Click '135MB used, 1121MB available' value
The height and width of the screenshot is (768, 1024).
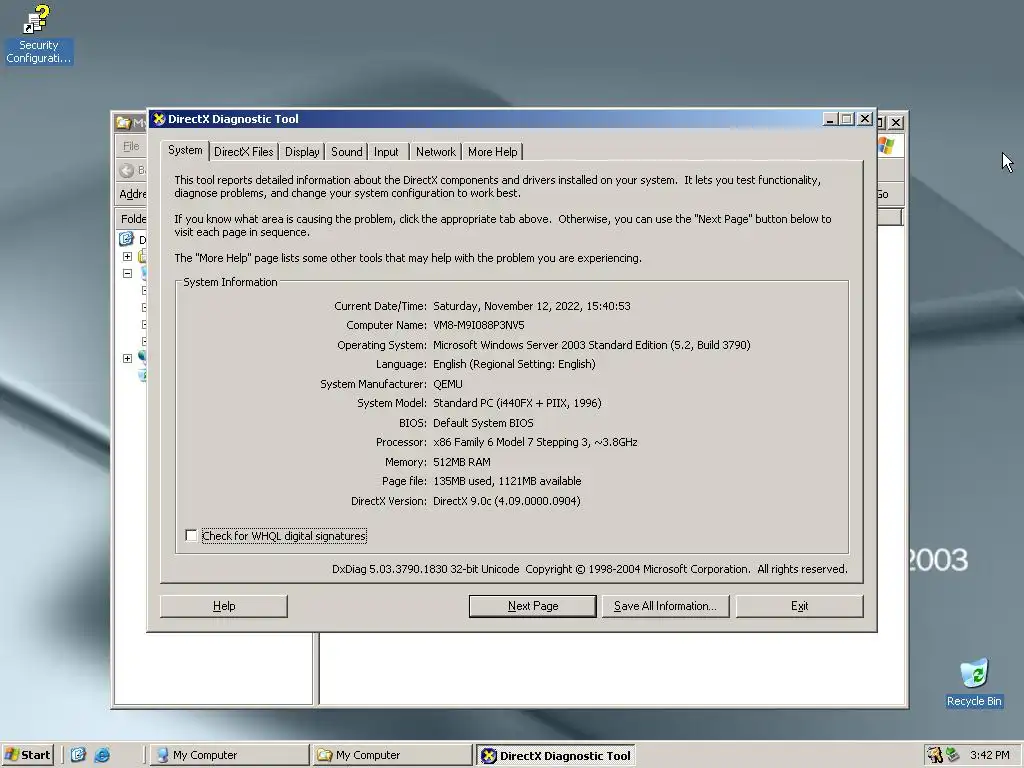pyautogui.click(x=507, y=481)
